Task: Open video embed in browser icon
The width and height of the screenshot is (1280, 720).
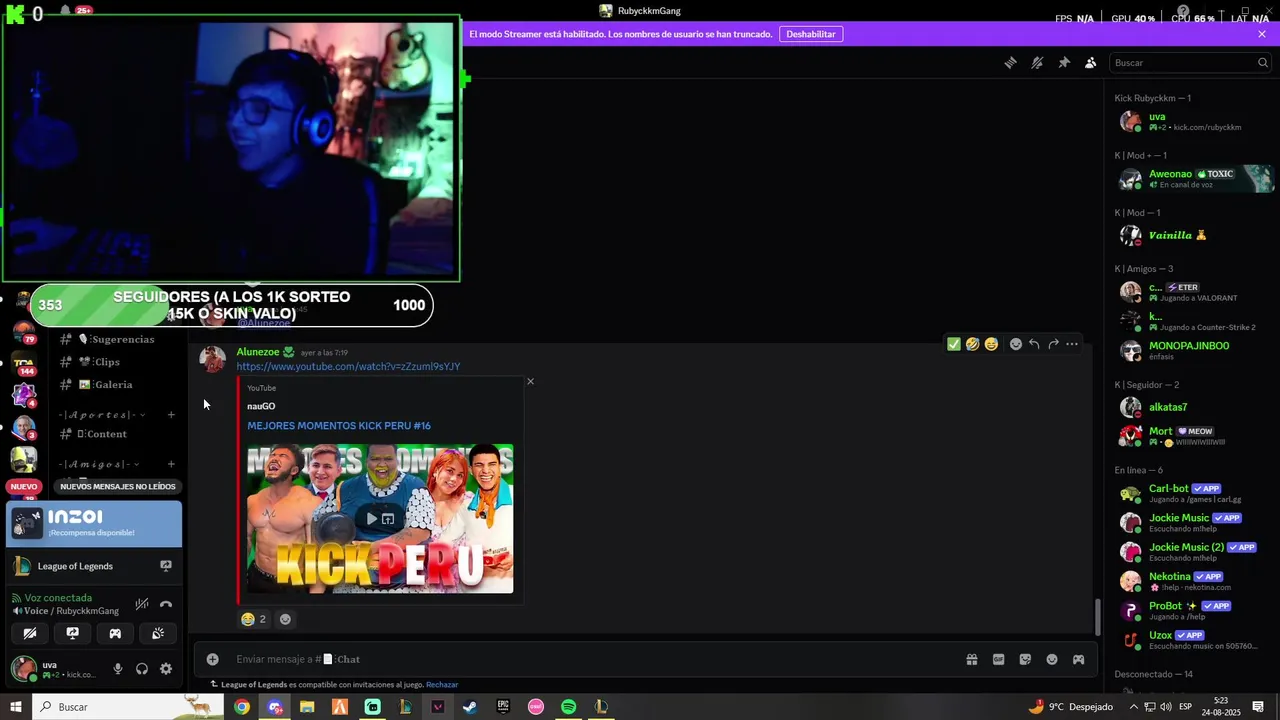Action: coord(388,519)
